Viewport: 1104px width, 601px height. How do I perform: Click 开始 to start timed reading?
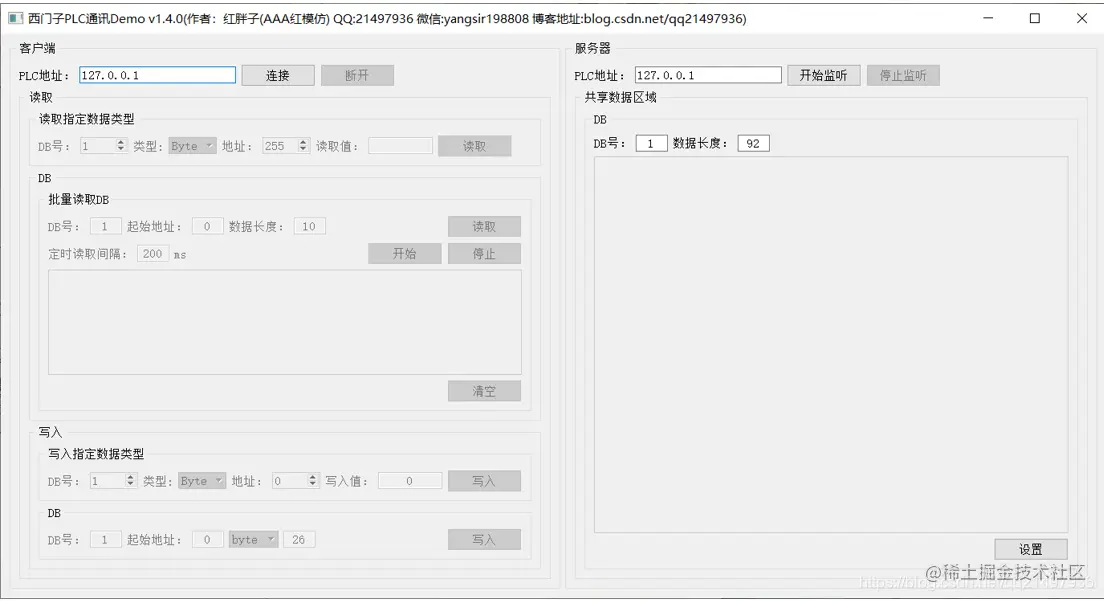click(404, 253)
